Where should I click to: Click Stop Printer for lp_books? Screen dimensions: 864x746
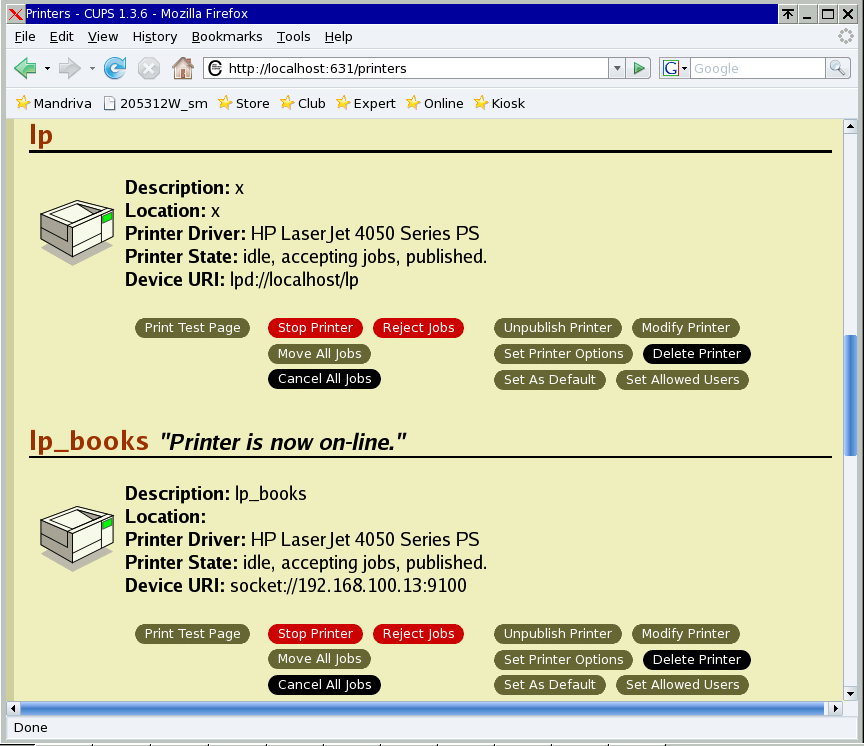315,634
